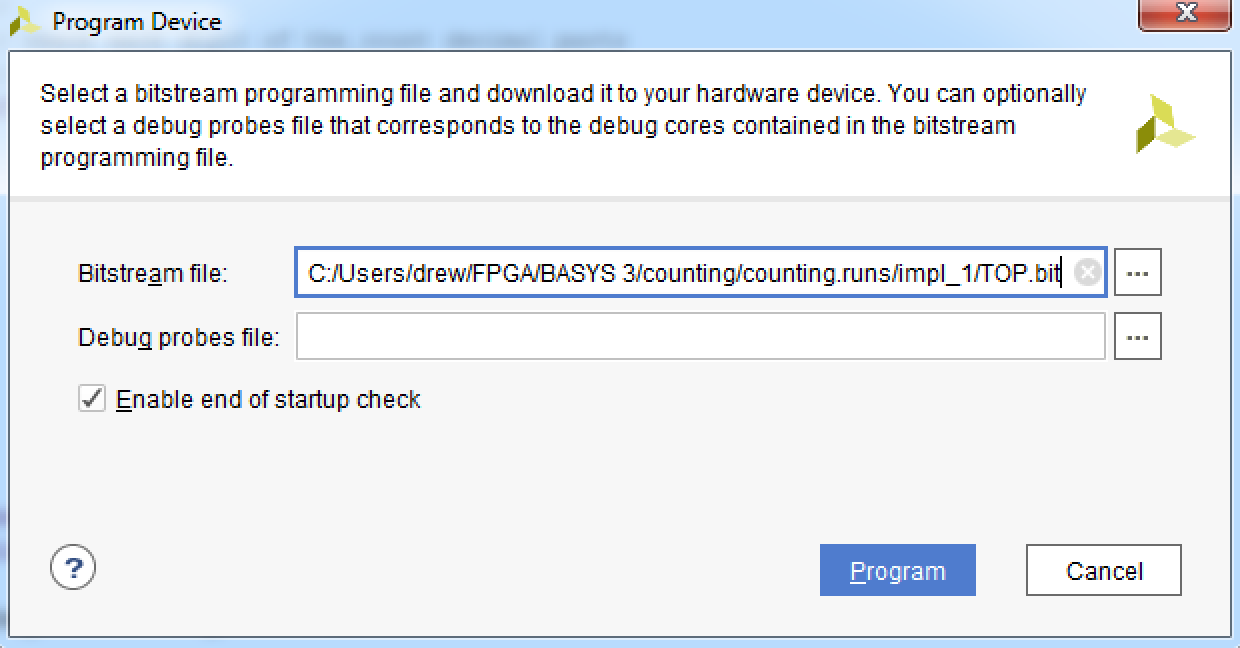Focus the empty Debug probes file field

coord(700,337)
